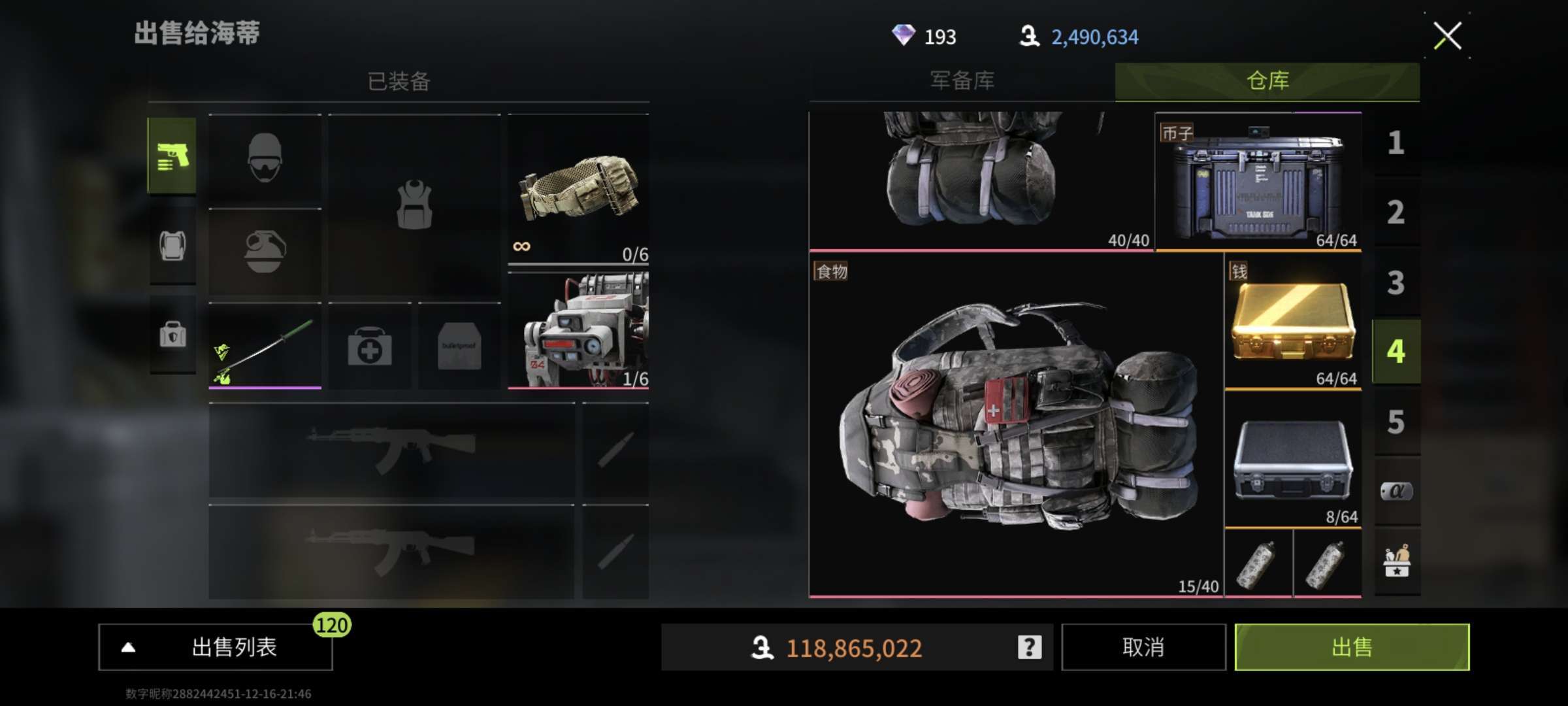Switch to the 军备库 tab
Image resolution: width=1568 pixels, height=706 pixels.
pos(962,81)
